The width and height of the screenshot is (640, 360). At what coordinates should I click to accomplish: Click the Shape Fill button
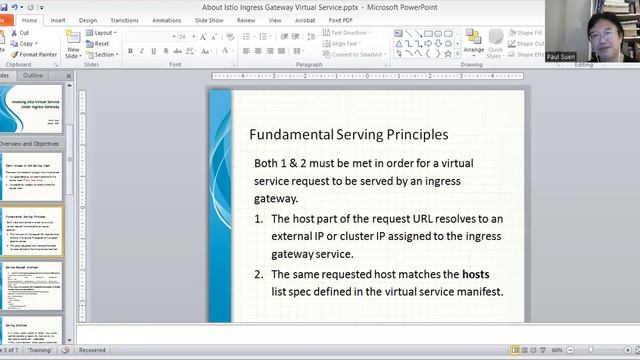(525, 33)
